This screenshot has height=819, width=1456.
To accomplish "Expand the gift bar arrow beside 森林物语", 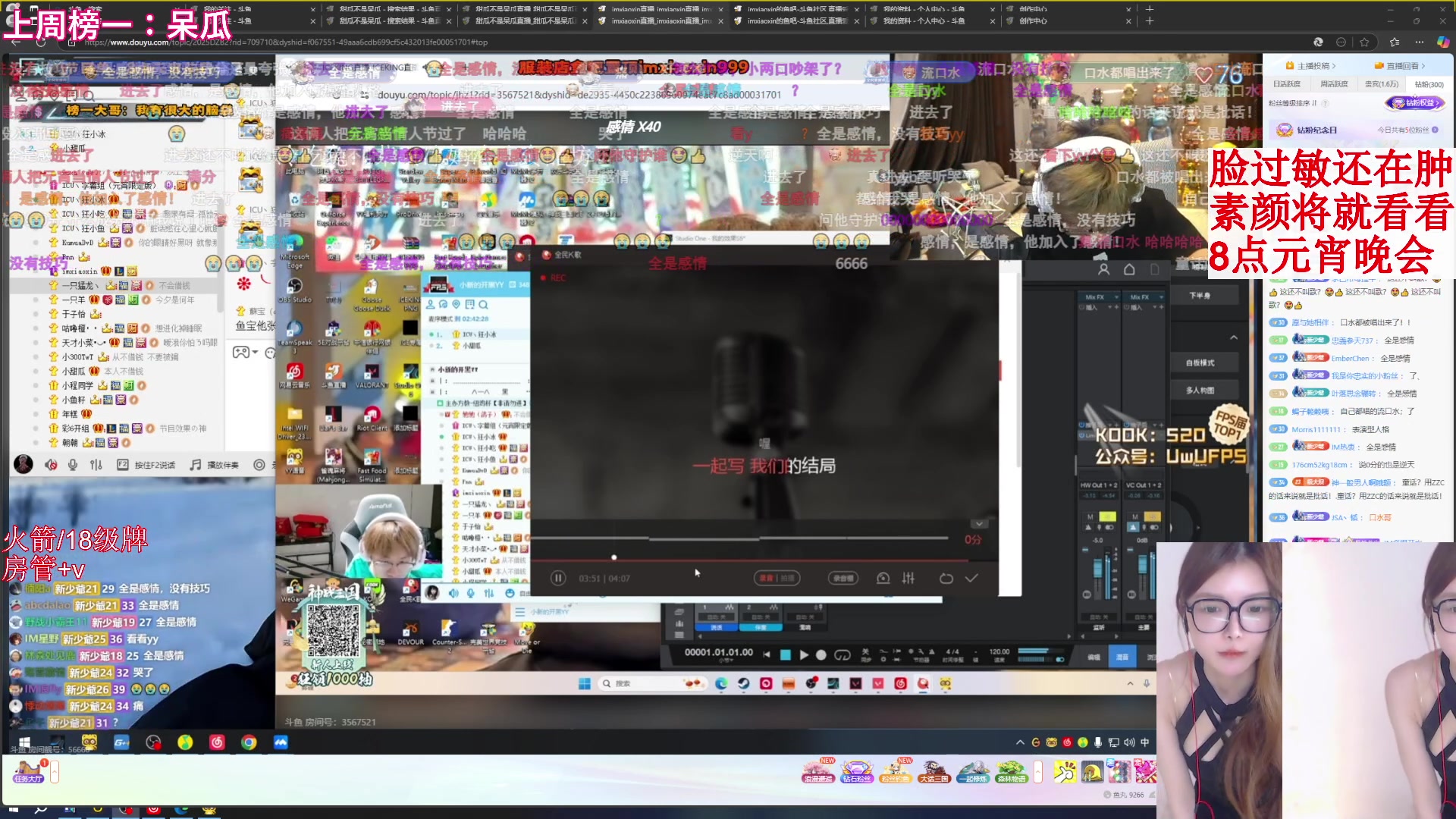I will click(1037, 772).
